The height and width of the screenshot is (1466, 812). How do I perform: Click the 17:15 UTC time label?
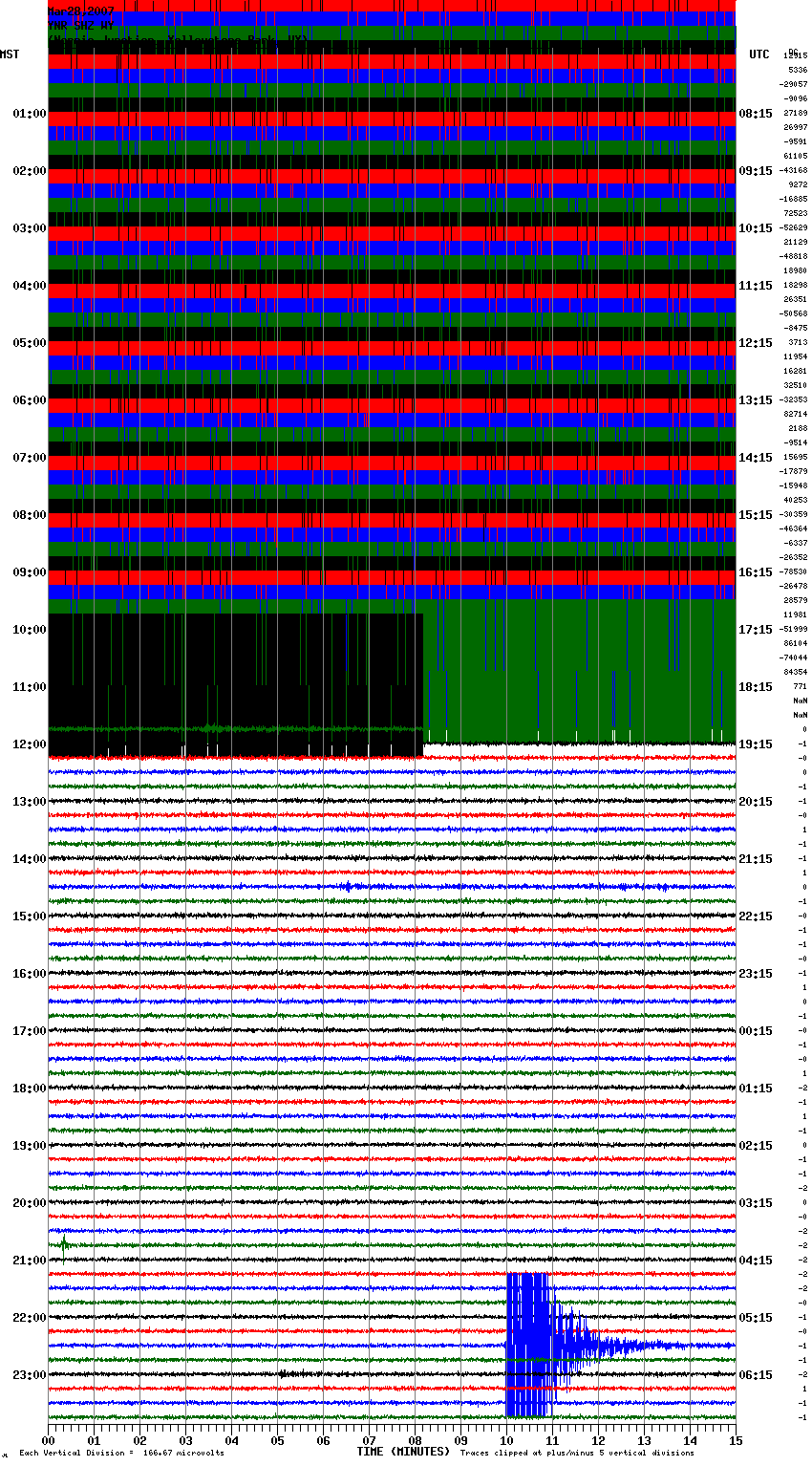point(756,630)
